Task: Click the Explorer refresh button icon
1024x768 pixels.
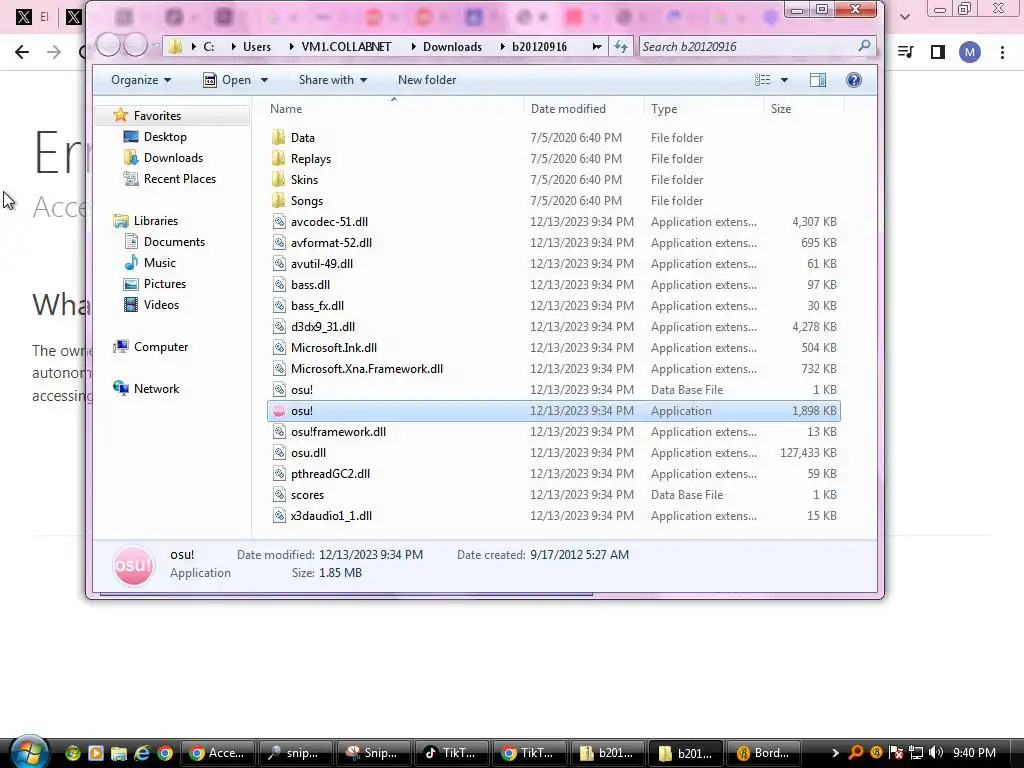Action: click(620, 46)
